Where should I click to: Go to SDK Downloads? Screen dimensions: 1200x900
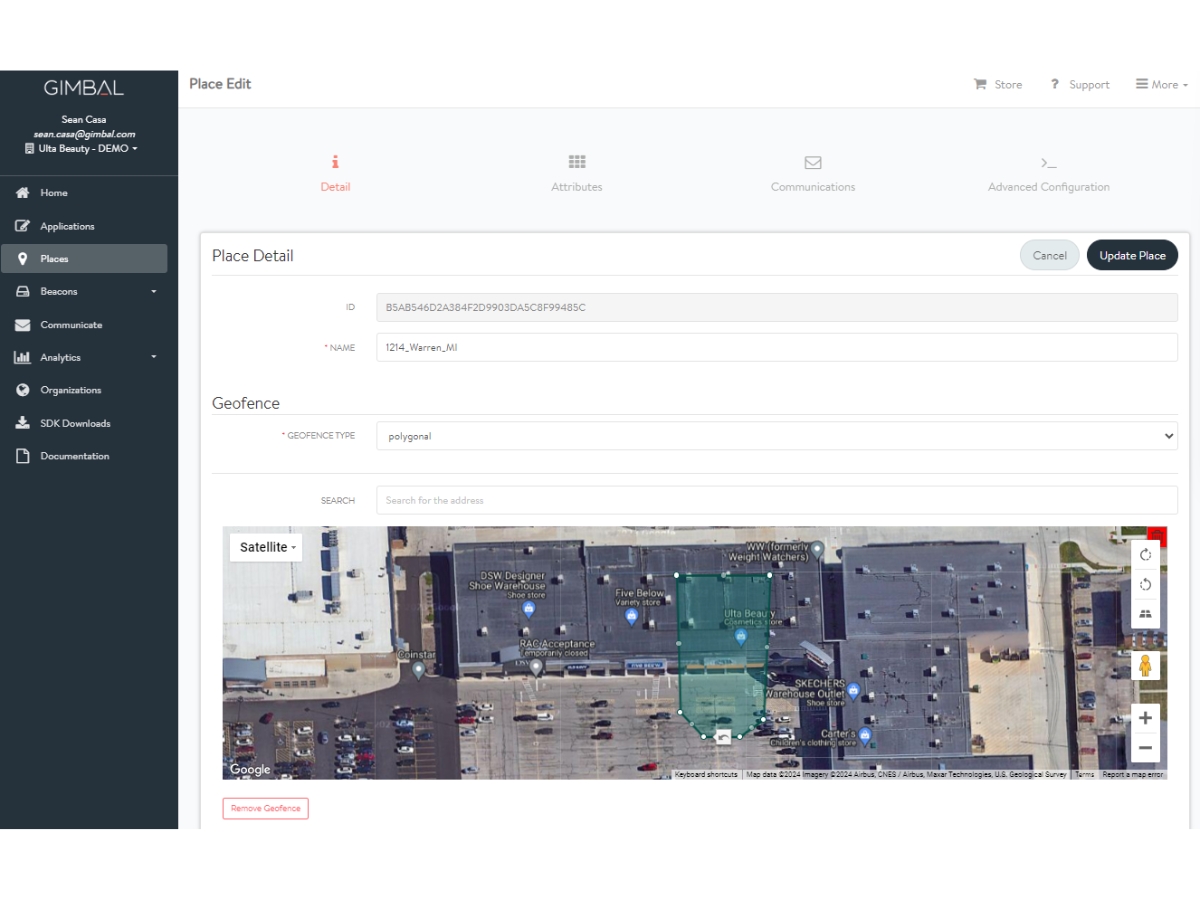84,423
